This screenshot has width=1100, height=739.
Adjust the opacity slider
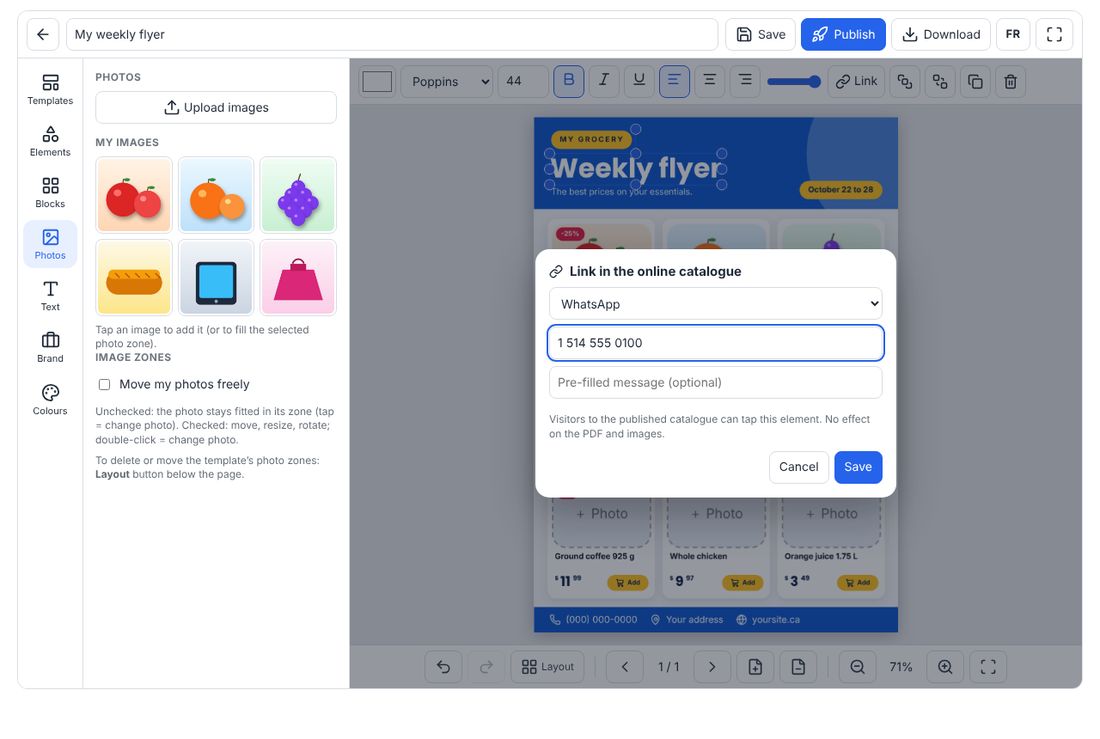794,81
